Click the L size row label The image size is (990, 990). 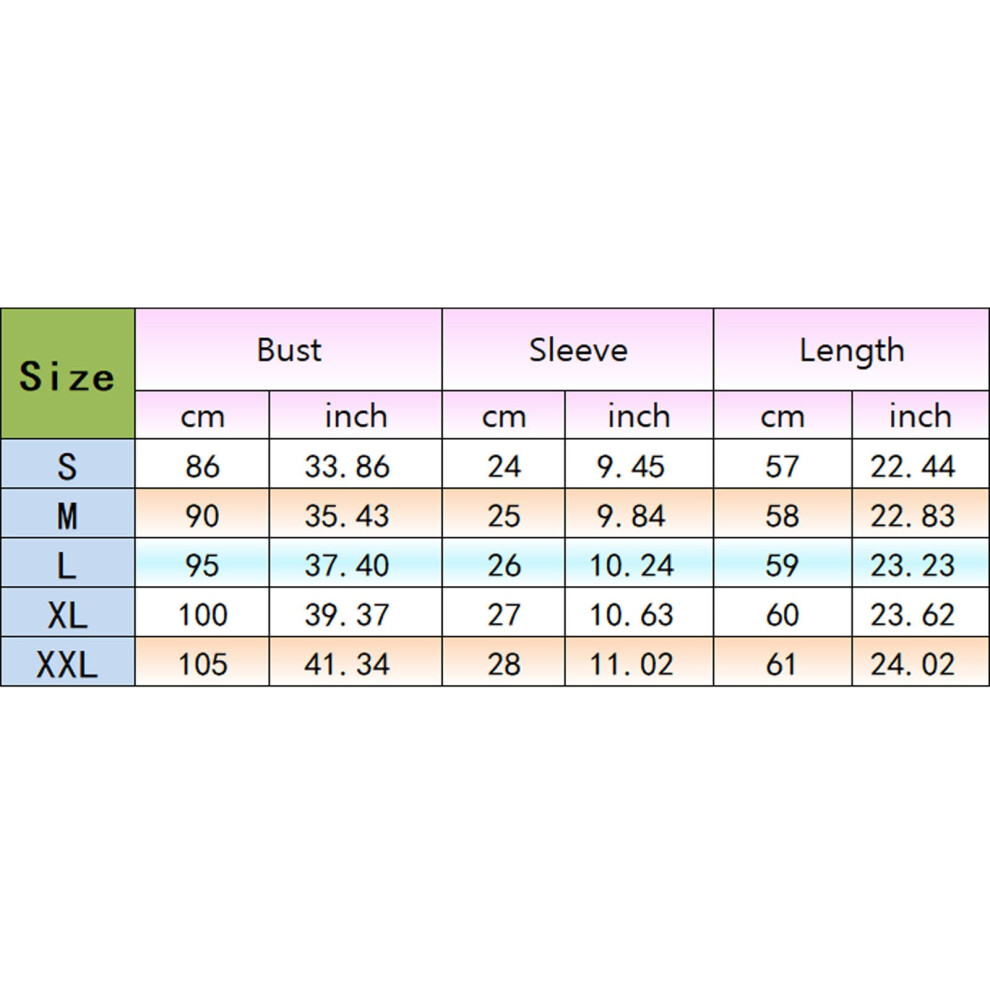[68, 563]
